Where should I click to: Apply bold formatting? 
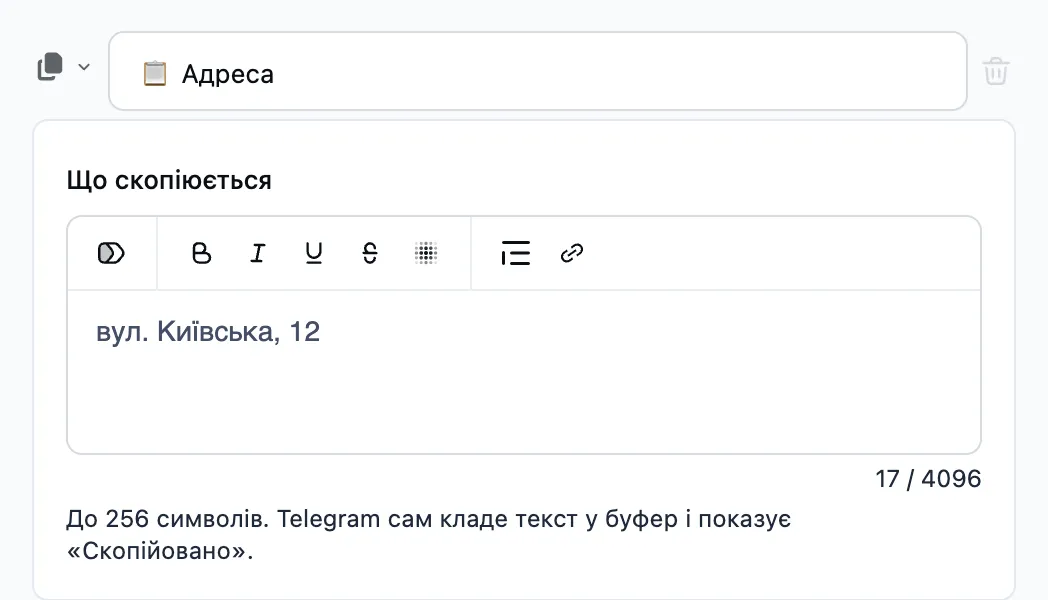(x=201, y=253)
